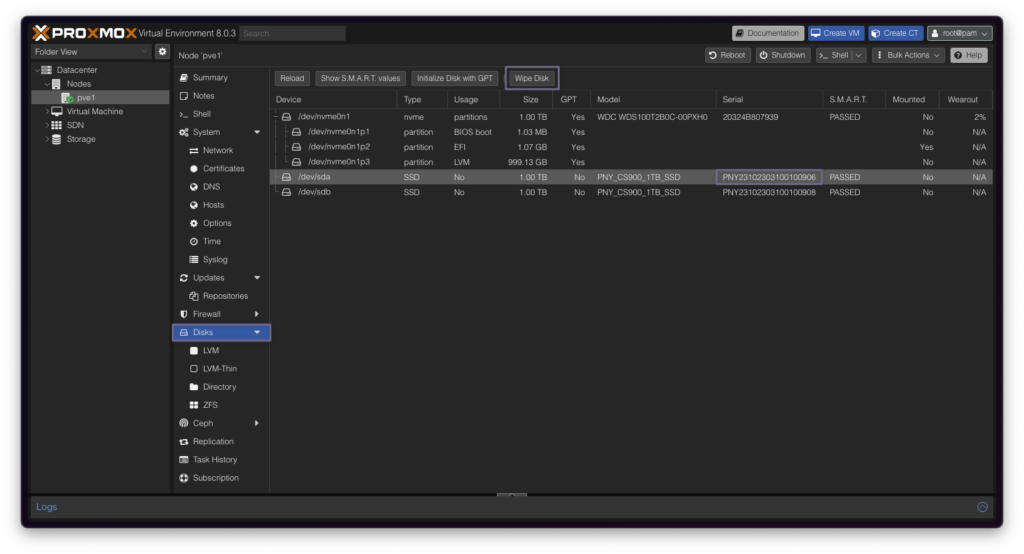The width and height of the screenshot is (1024, 554).
Task: Click the Shutdown button
Action: coord(782,56)
